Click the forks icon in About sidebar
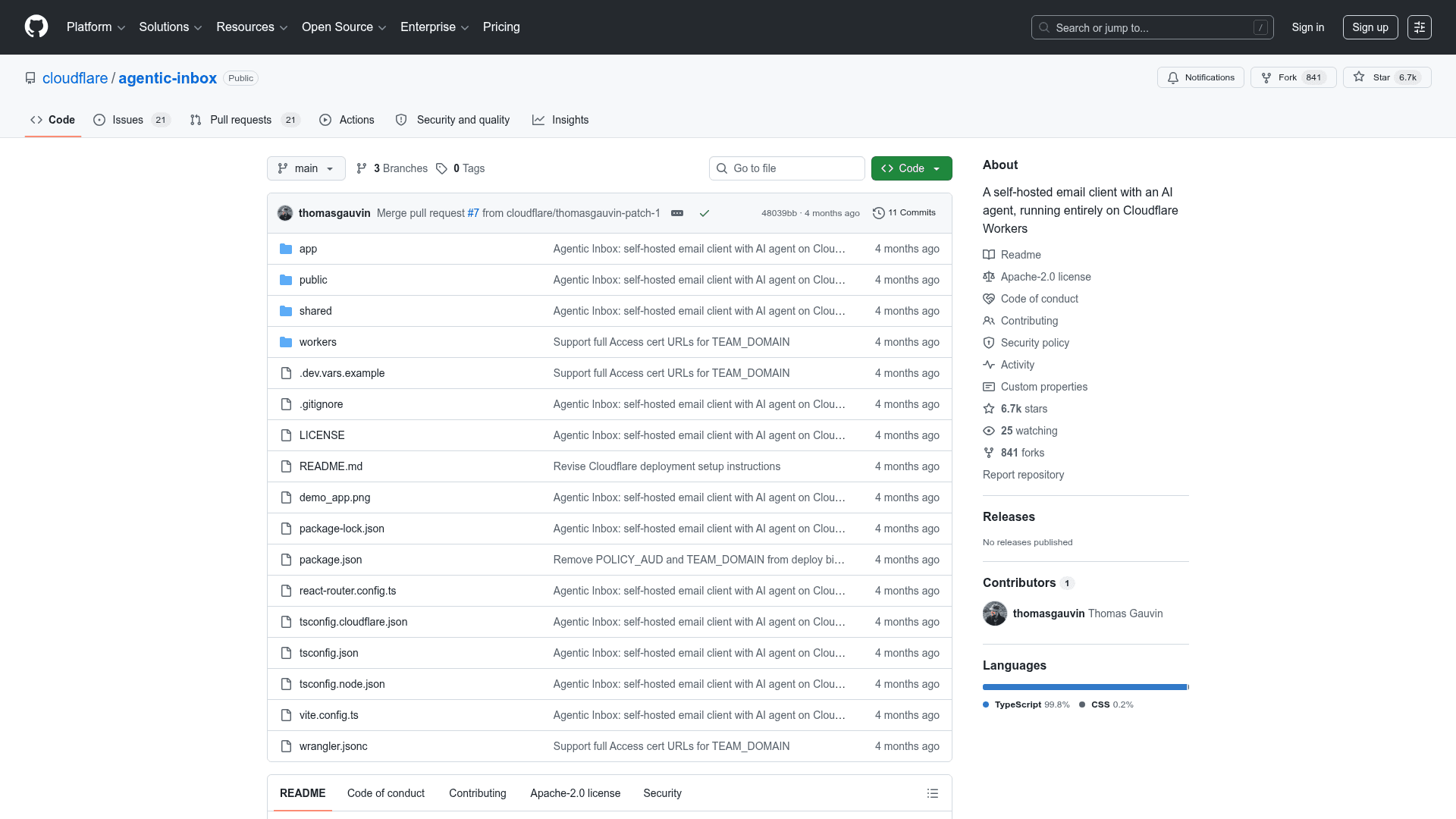 point(989,453)
